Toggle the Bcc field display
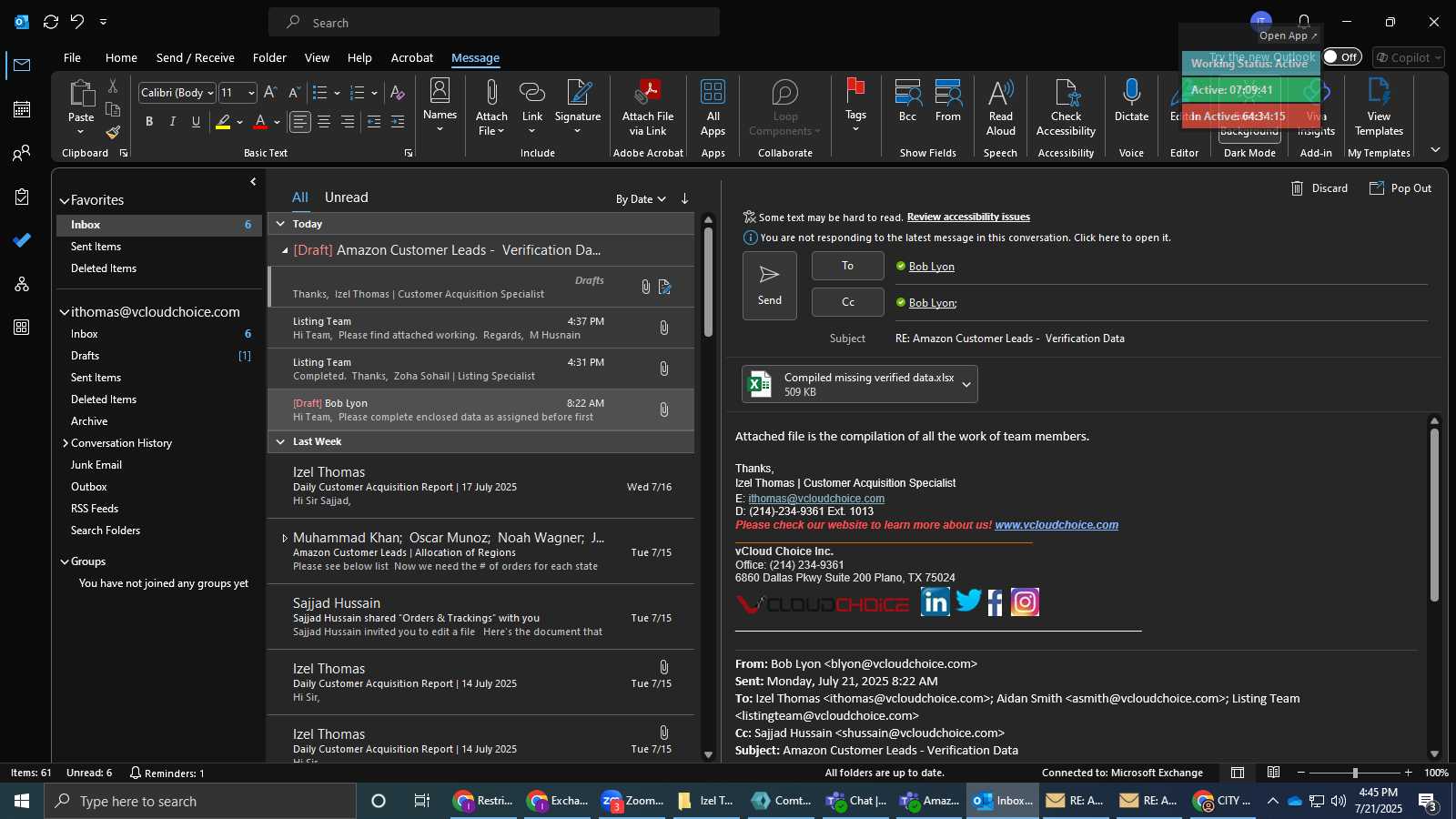1456x819 pixels. (x=907, y=100)
